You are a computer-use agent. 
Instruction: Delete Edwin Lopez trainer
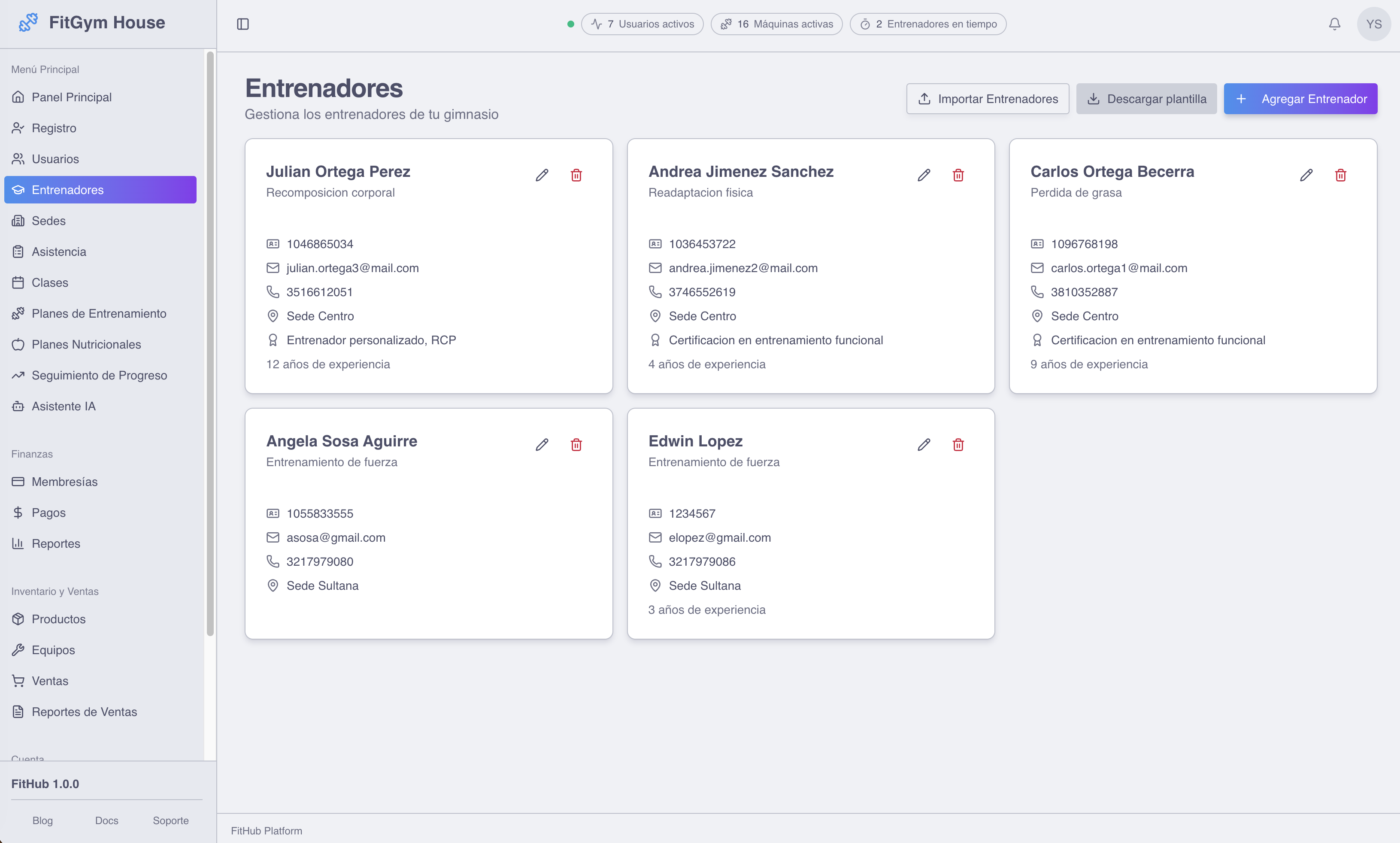pos(958,444)
